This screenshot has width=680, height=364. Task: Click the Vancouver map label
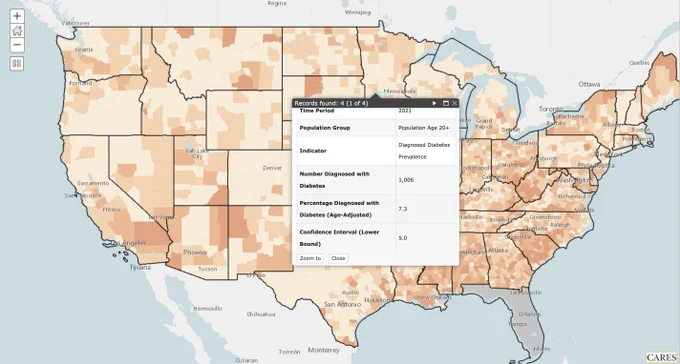coord(76,23)
